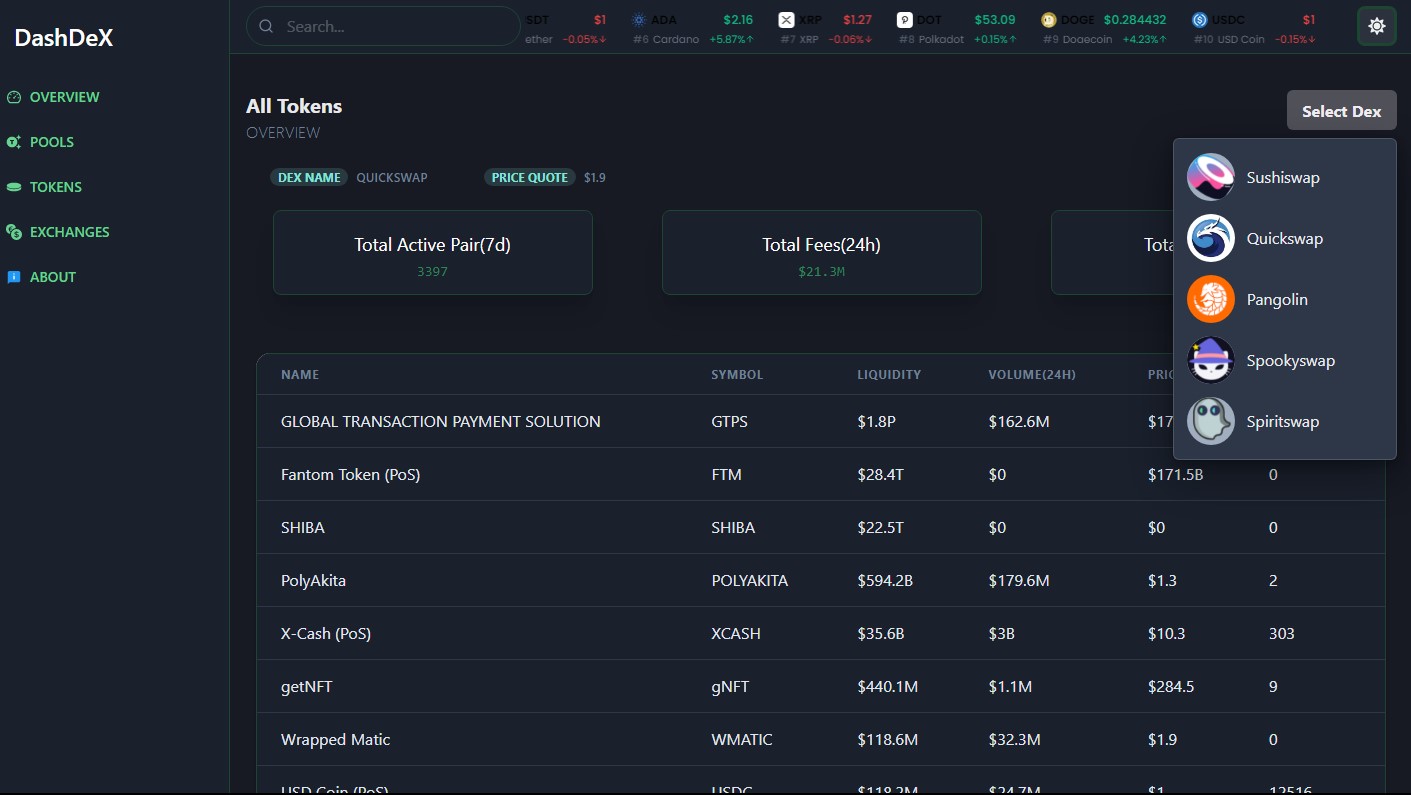Select the PolyAkita token name
The height and width of the screenshot is (795, 1411).
313,581
